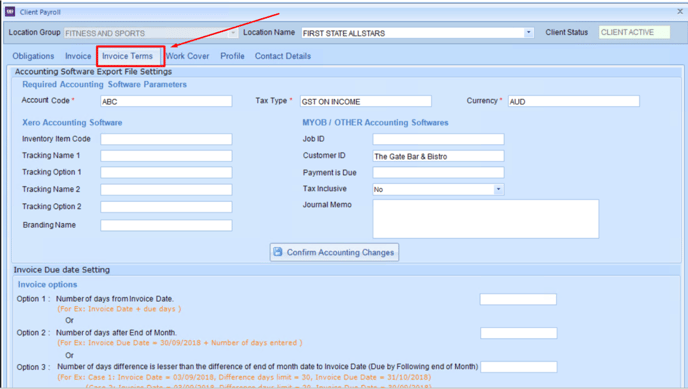Image resolution: width=688 pixels, height=389 pixels.
Task: Click the Option 1 days from Invoice Date field
Action: click(x=518, y=299)
